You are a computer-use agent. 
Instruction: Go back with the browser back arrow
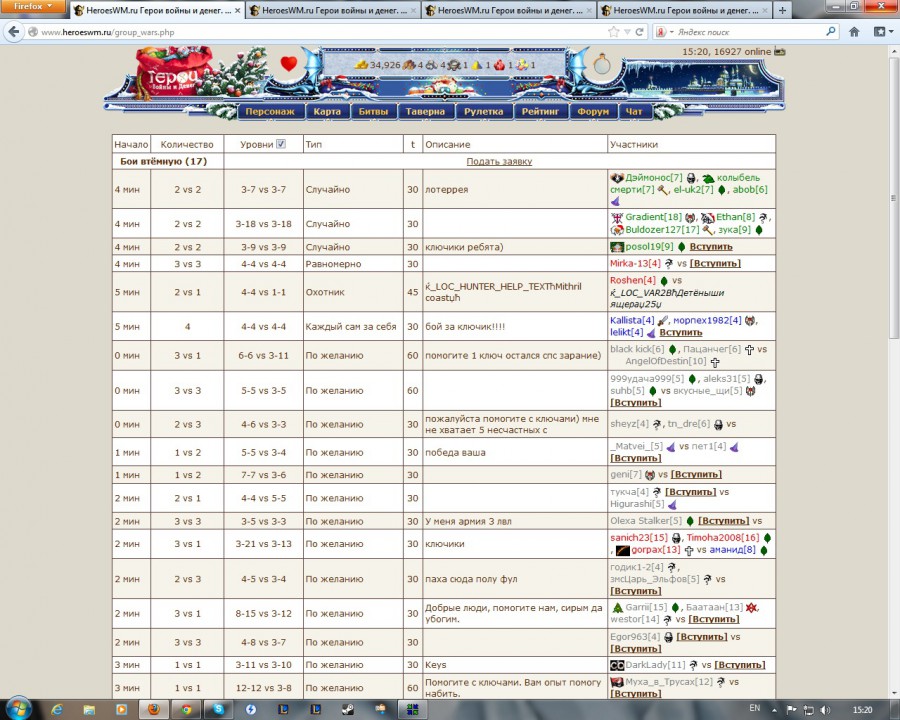pyautogui.click(x=14, y=32)
